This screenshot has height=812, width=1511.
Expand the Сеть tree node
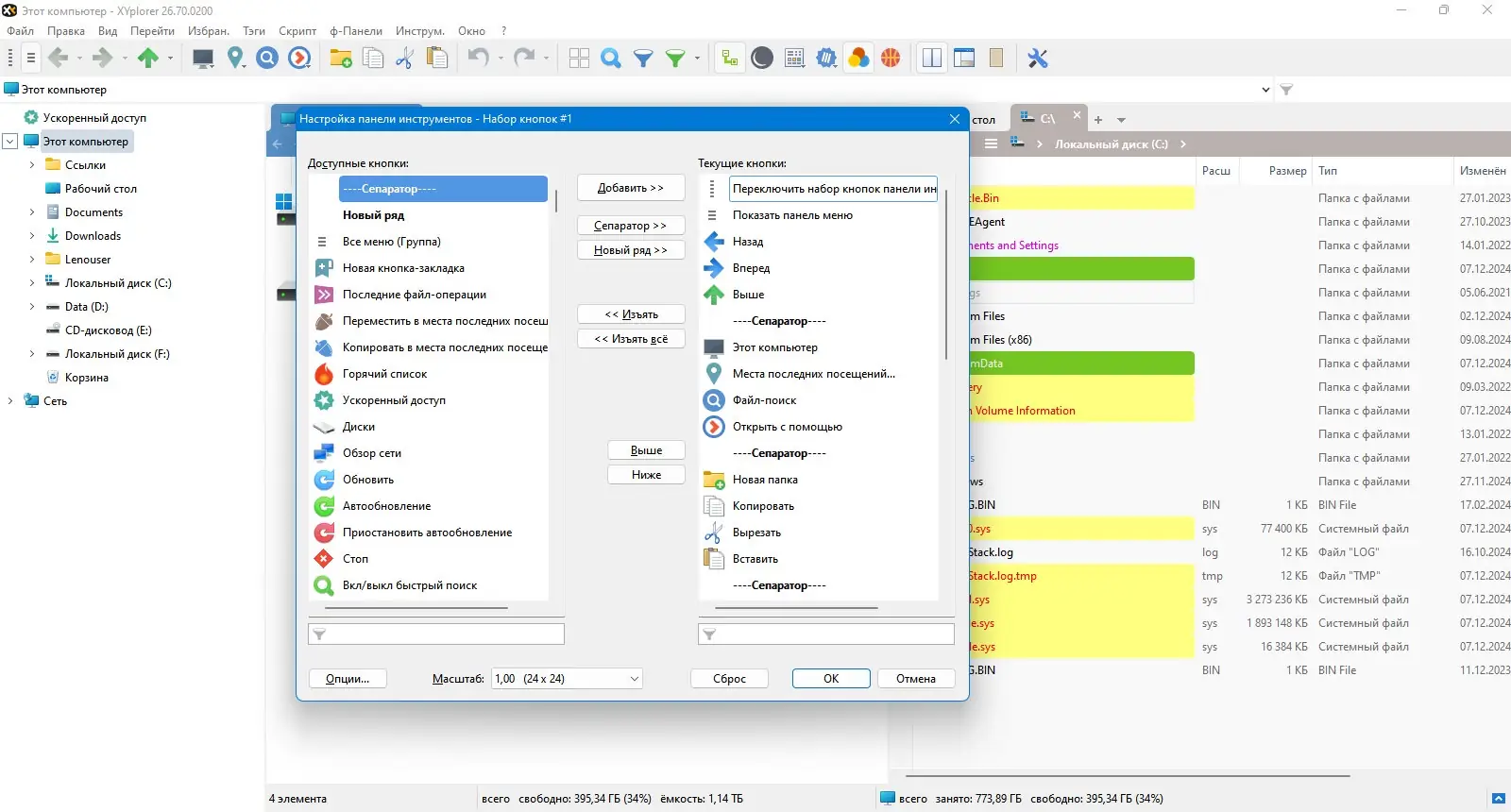click(x=10, y=401)
